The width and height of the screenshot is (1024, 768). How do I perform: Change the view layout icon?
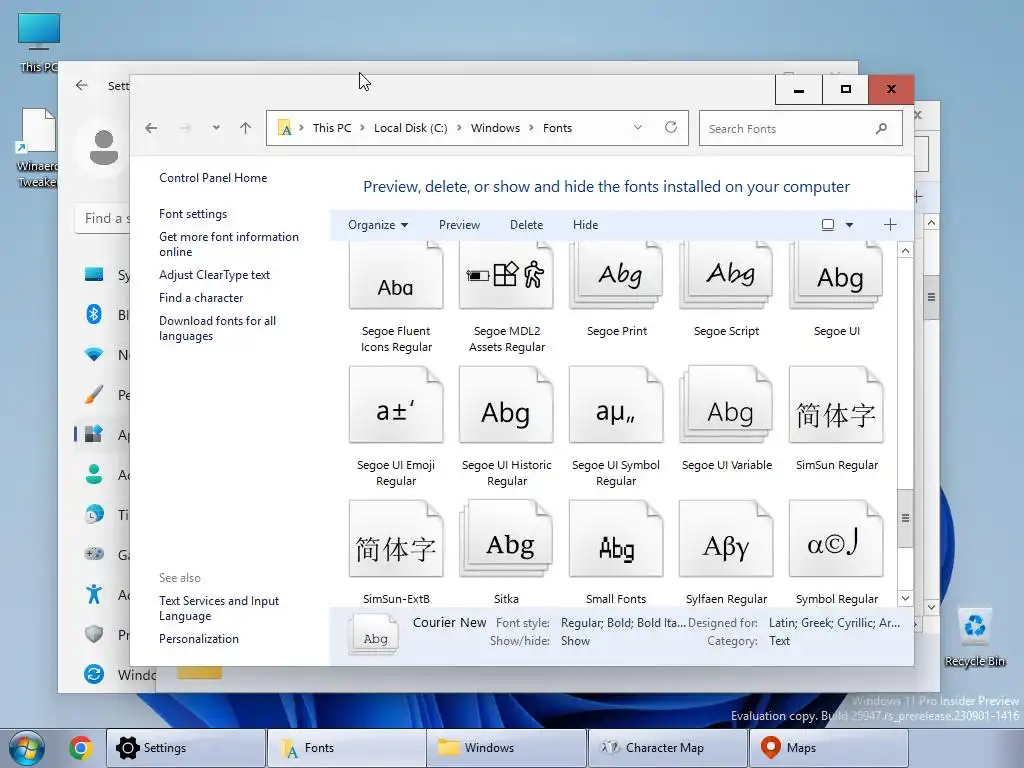pyautogui.click(x=827, y=225)
